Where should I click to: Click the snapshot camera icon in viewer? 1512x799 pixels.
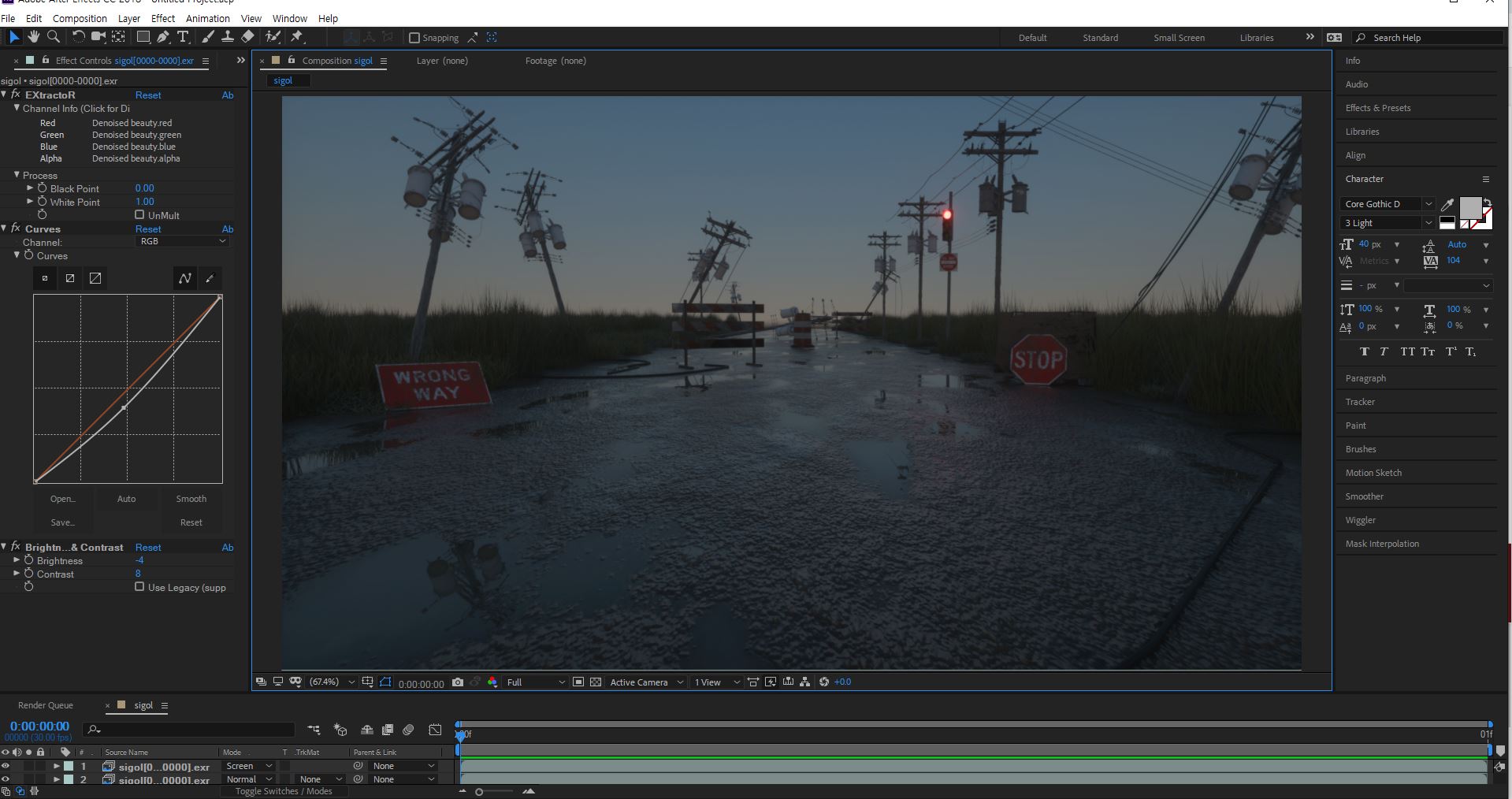pyautogui.click(x=458, y=682)
